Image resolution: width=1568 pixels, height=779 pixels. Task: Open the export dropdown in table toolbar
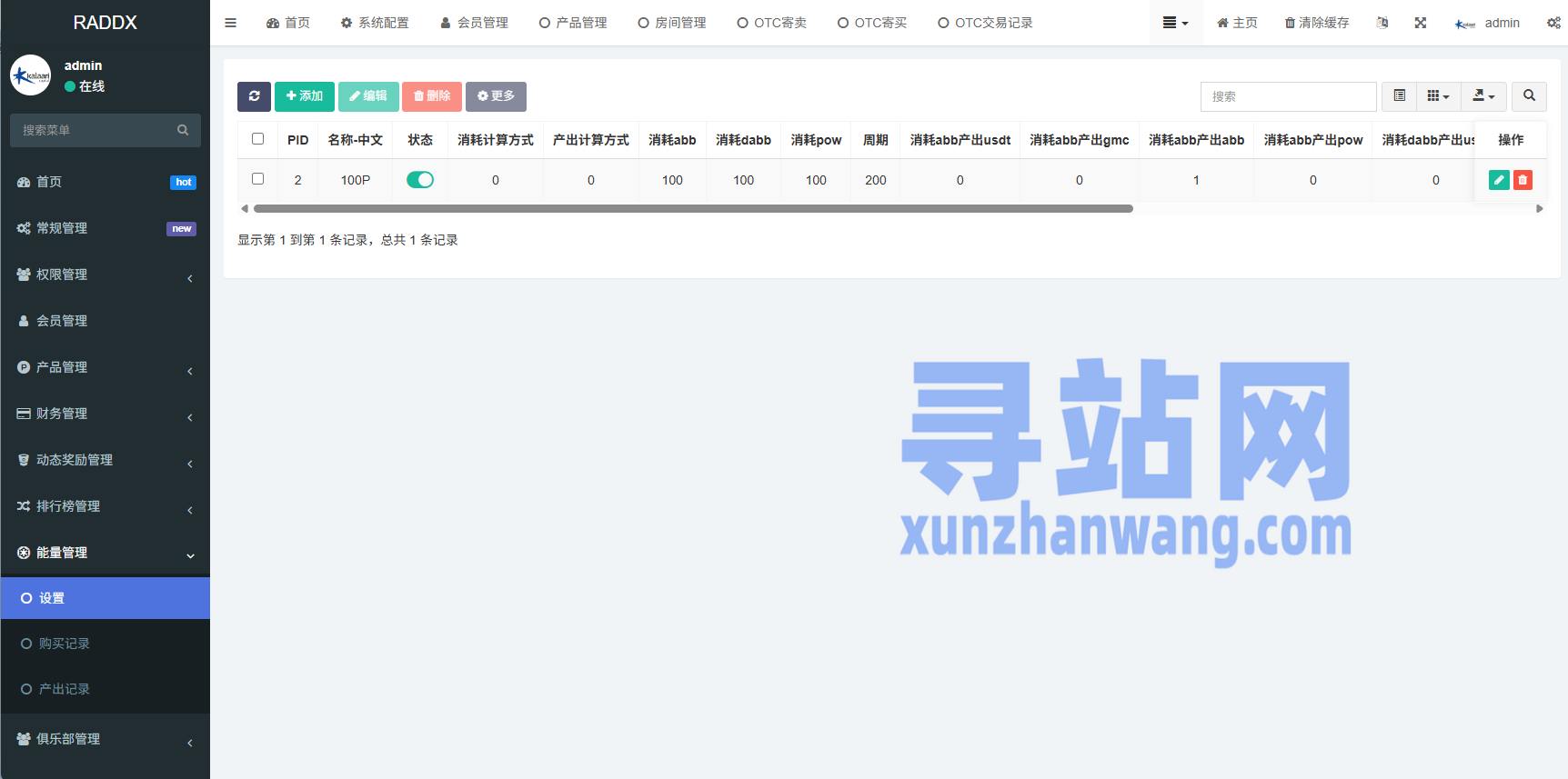point(1483,96)
